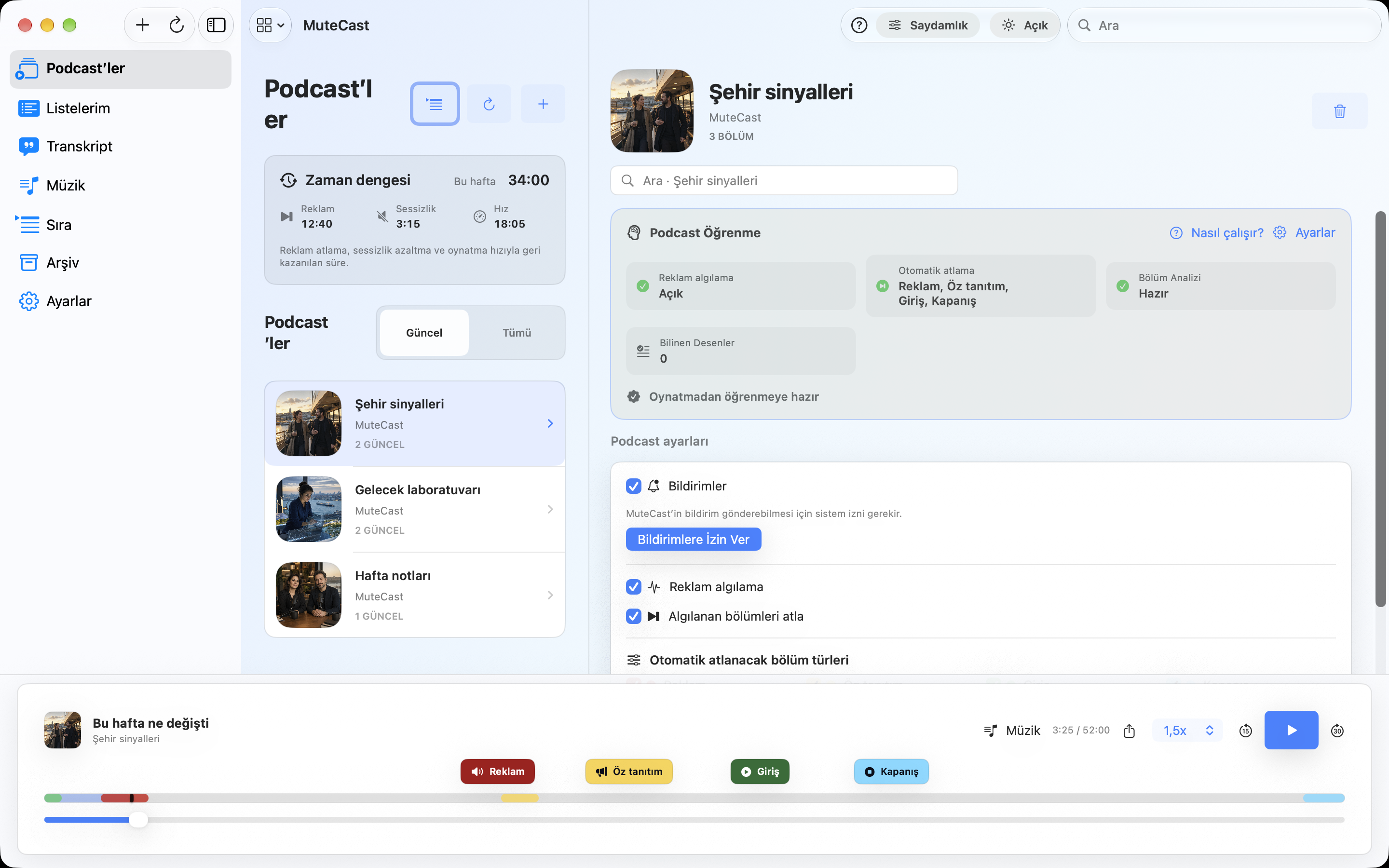
Task: Expand the Gelecek laboratuvarı row chevron
Action: point(550,509)
